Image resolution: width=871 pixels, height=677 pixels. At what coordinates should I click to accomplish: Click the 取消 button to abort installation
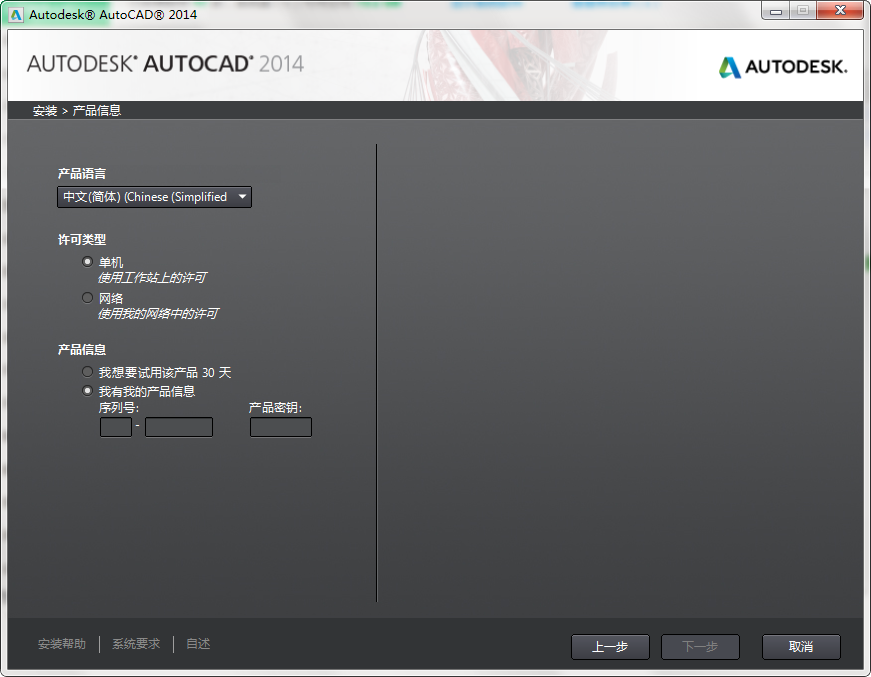(x=801, y=646)
